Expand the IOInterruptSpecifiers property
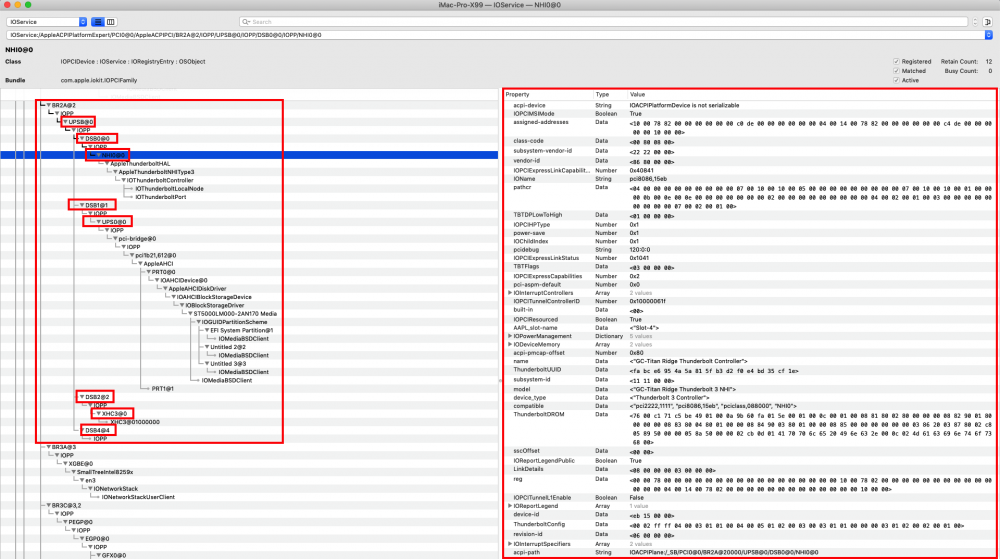 510,544
